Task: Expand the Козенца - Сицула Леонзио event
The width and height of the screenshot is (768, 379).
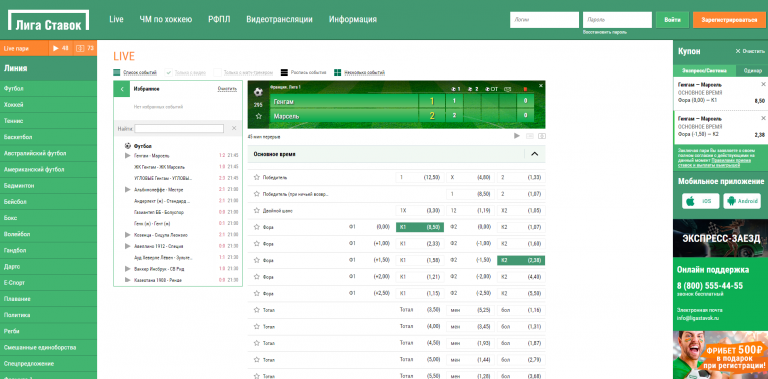Action: point(128,235)
